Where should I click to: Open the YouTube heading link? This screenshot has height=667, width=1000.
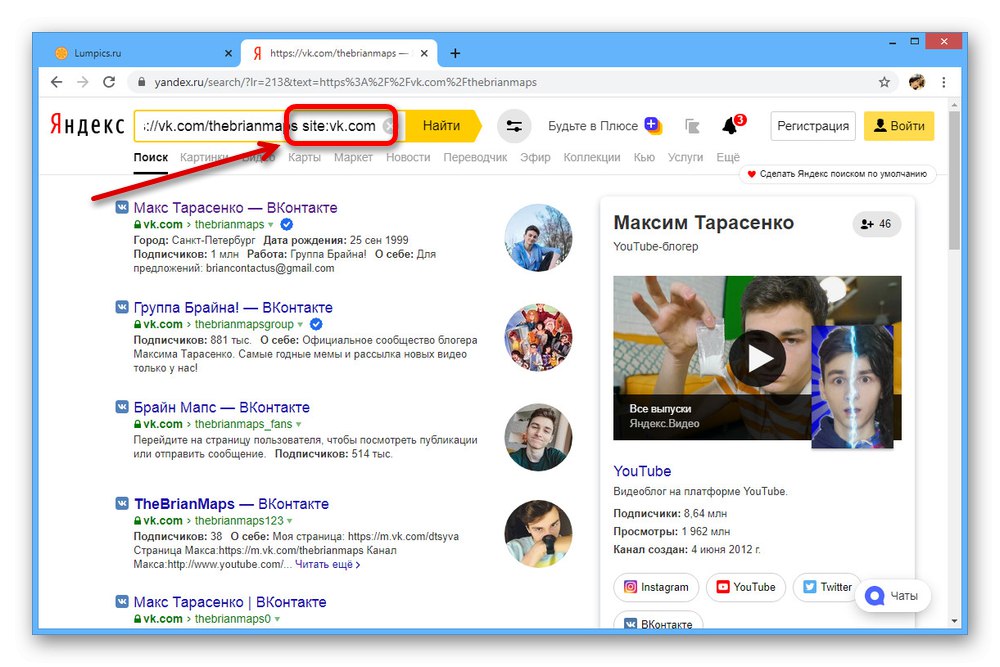point(642,471)
